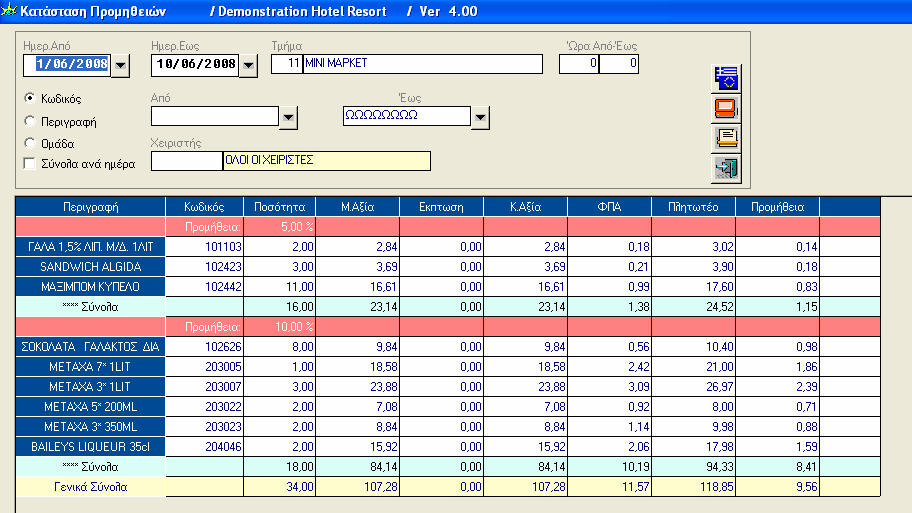The height and width of the screenshot is (513, 912).
Task: Select the ΜΕΤΑΧΑ 7* 1LIT row label
Action: point(91,367)
